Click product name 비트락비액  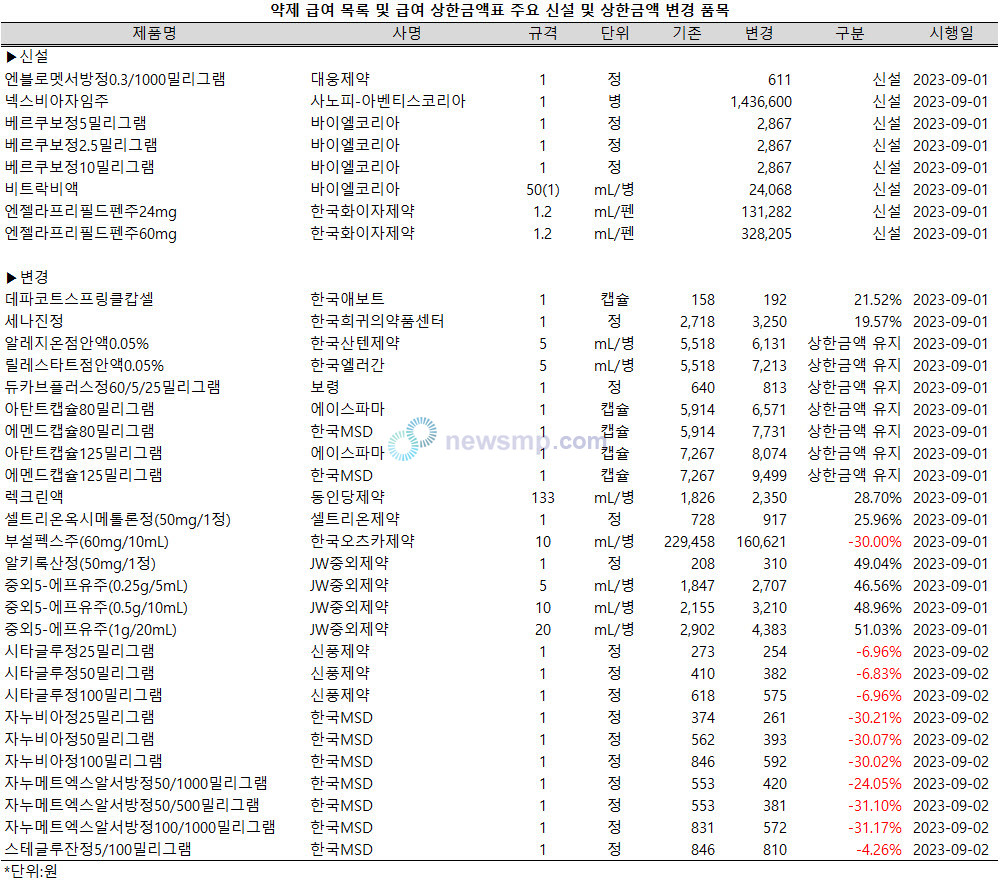click(41, 189)
